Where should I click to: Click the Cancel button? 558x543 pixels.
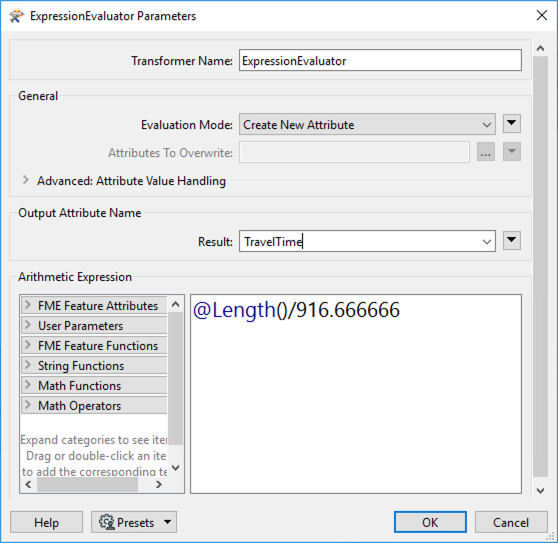[511, 522]
